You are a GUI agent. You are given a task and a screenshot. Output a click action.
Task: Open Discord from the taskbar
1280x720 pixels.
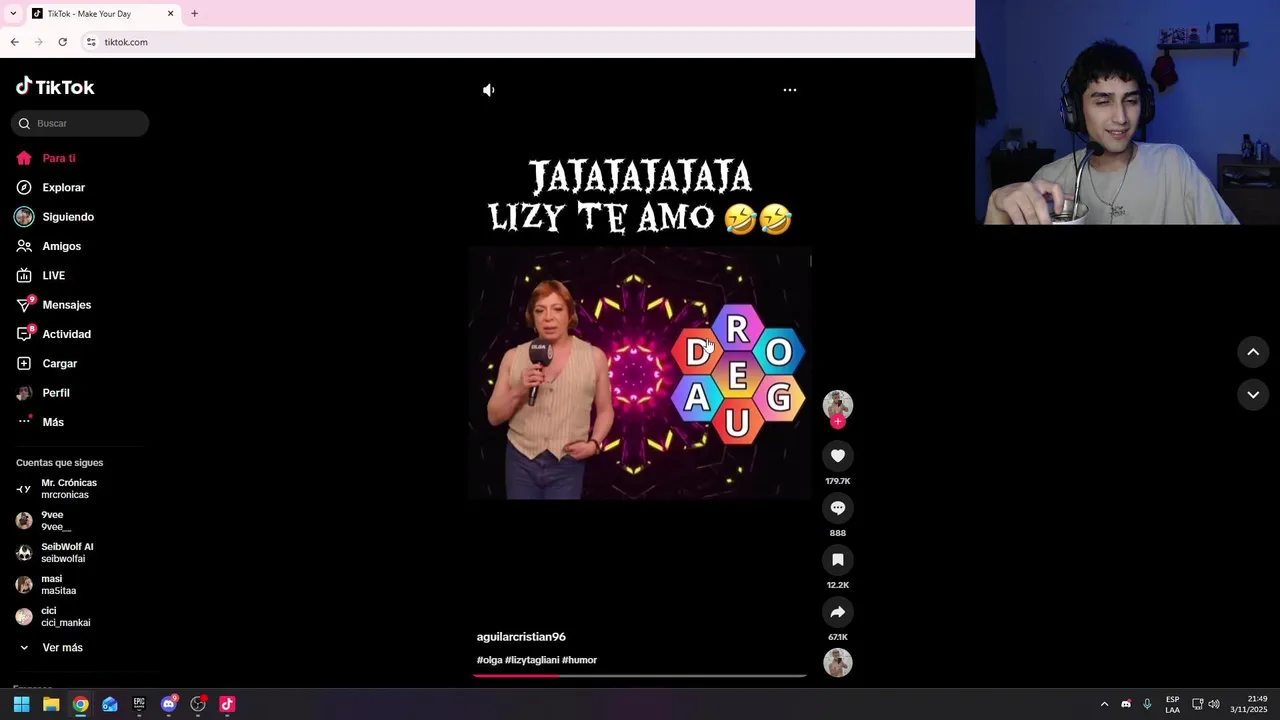click(x=168, y=704)
